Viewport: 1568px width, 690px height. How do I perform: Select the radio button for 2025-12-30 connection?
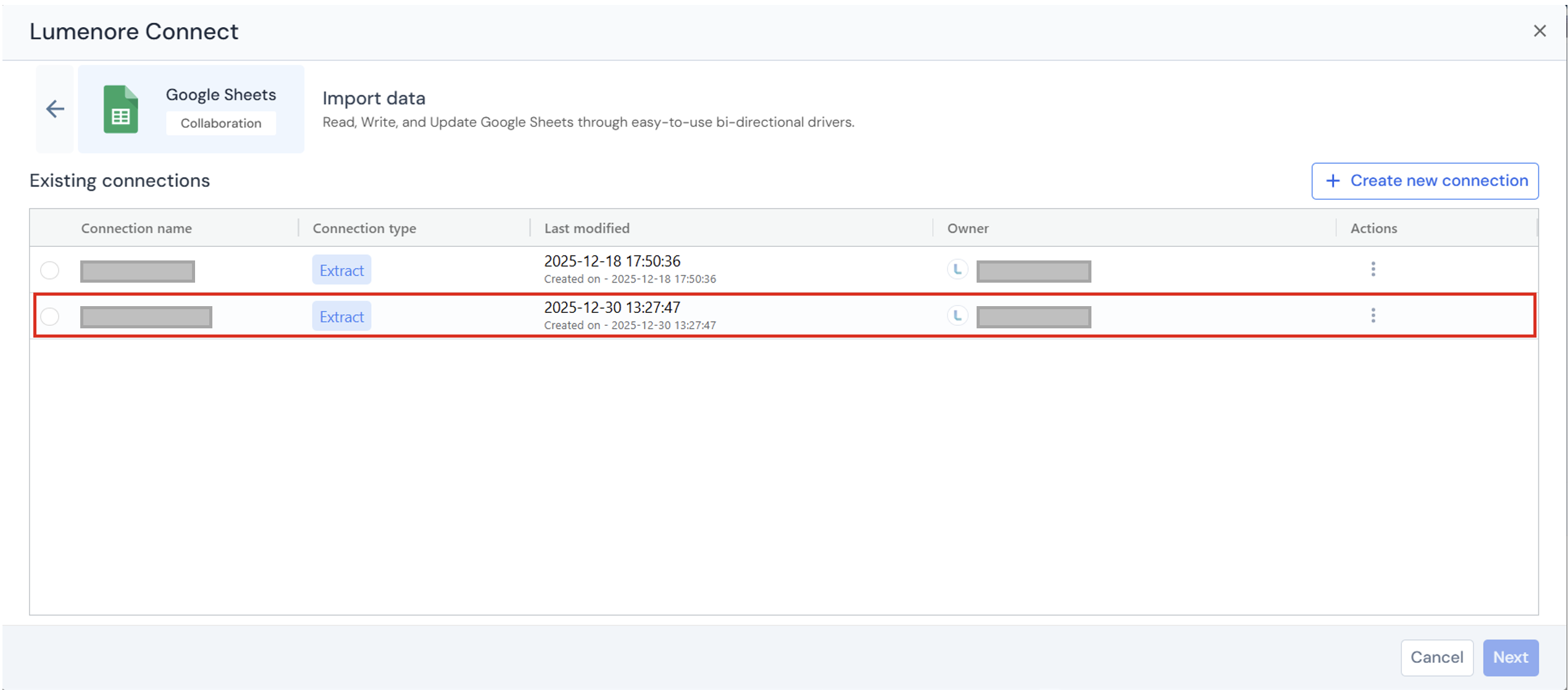click(50, 317)
